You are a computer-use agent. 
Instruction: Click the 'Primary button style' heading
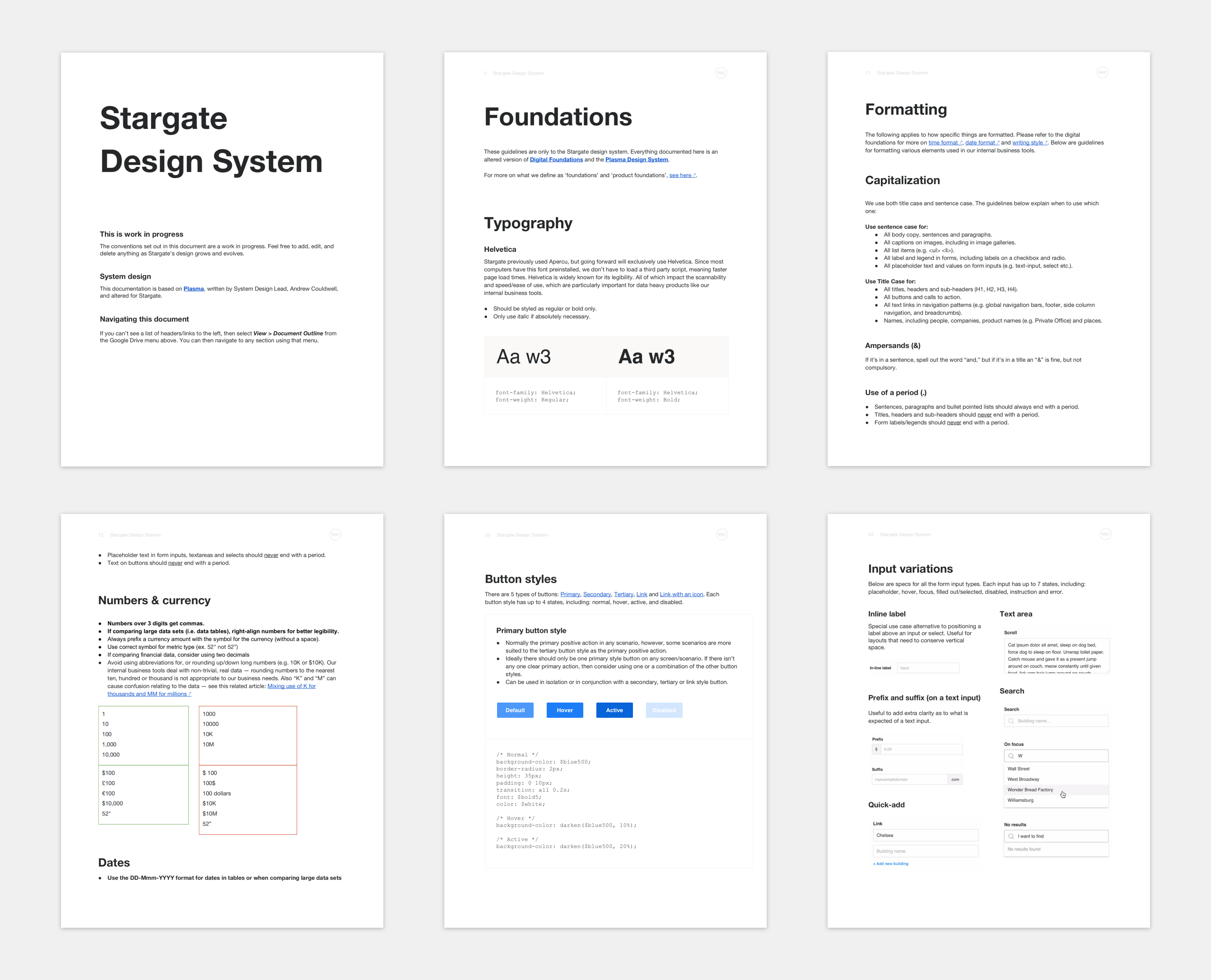point(531,631)
